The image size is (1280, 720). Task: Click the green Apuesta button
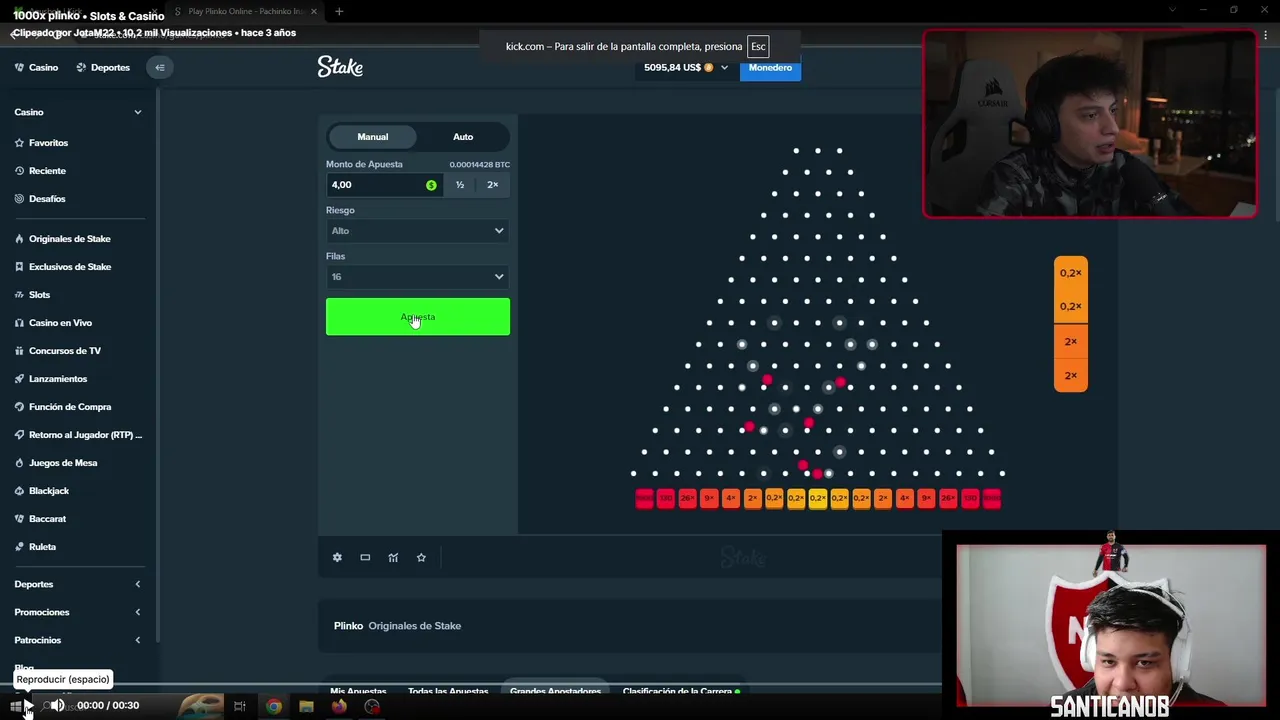[418, 317]
